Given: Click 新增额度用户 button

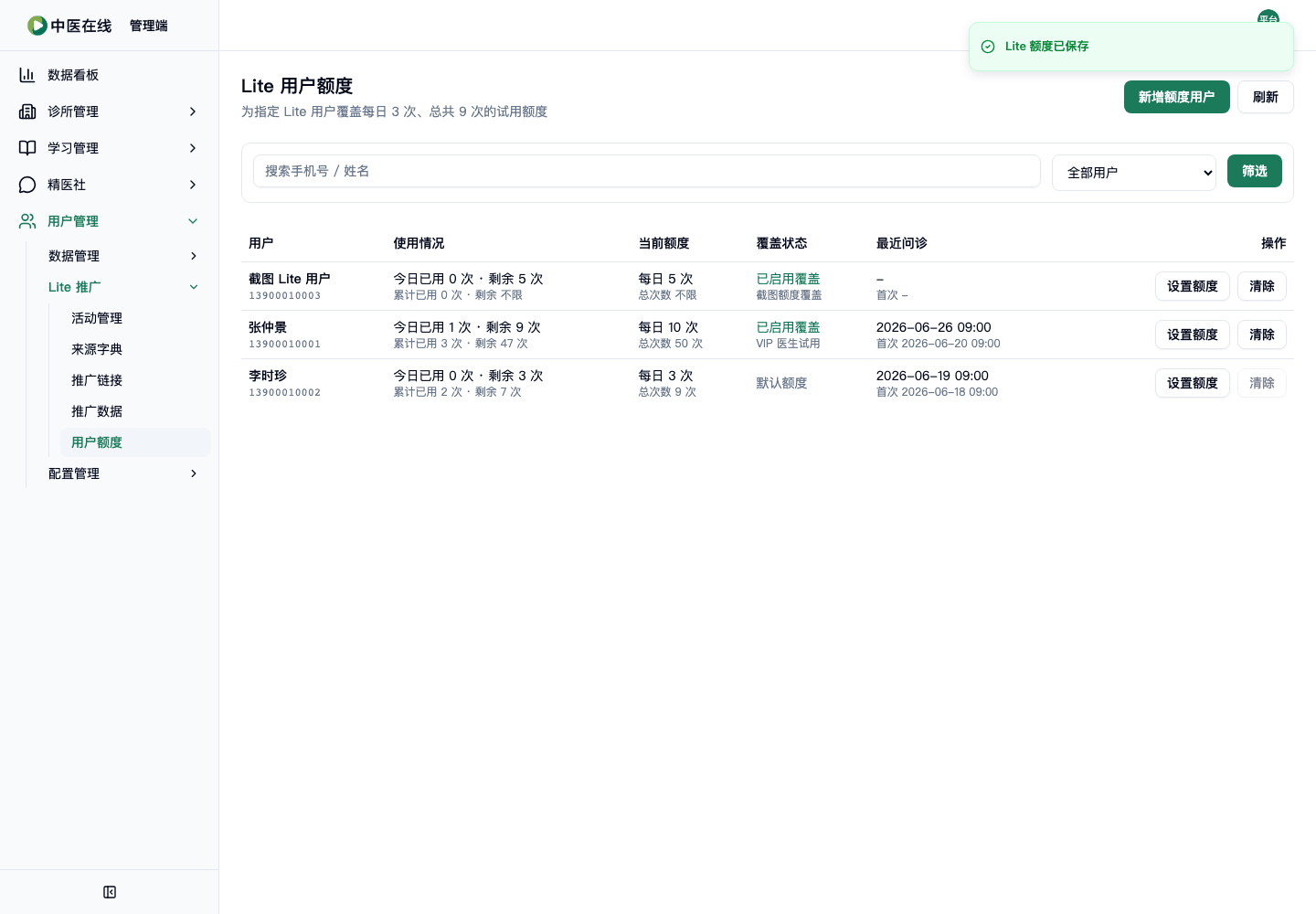Looking at the screenshot, I should (x=1177, y=97).
